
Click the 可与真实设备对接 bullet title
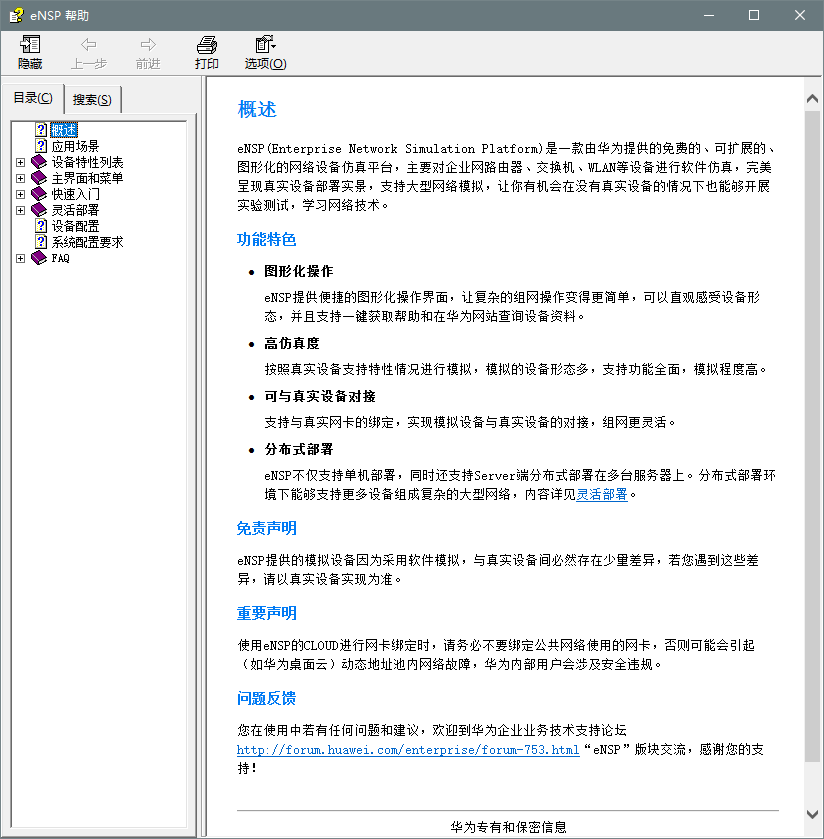click(320, 396)
